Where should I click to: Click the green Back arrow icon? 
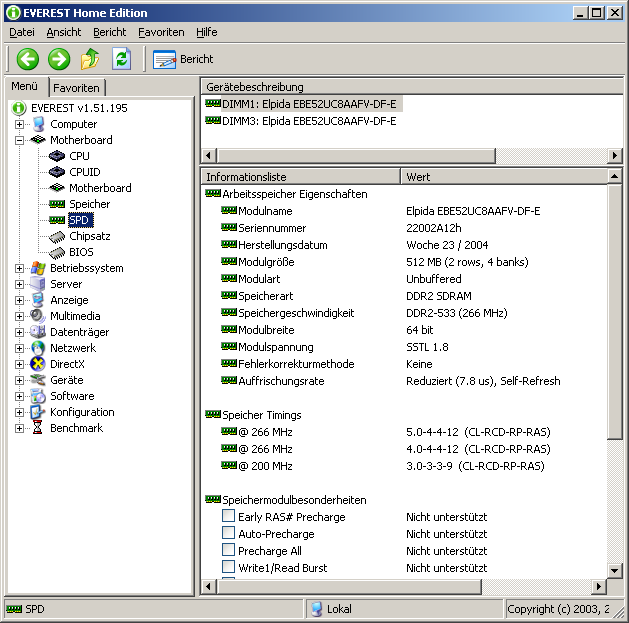(28, 59)
